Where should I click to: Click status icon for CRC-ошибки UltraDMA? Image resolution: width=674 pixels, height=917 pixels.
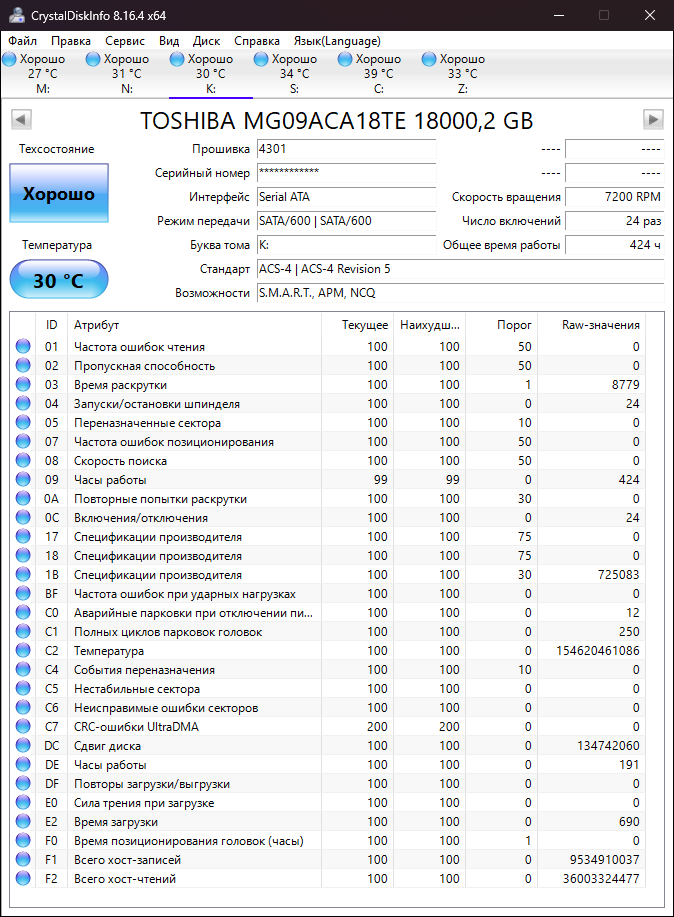point(23,726)
